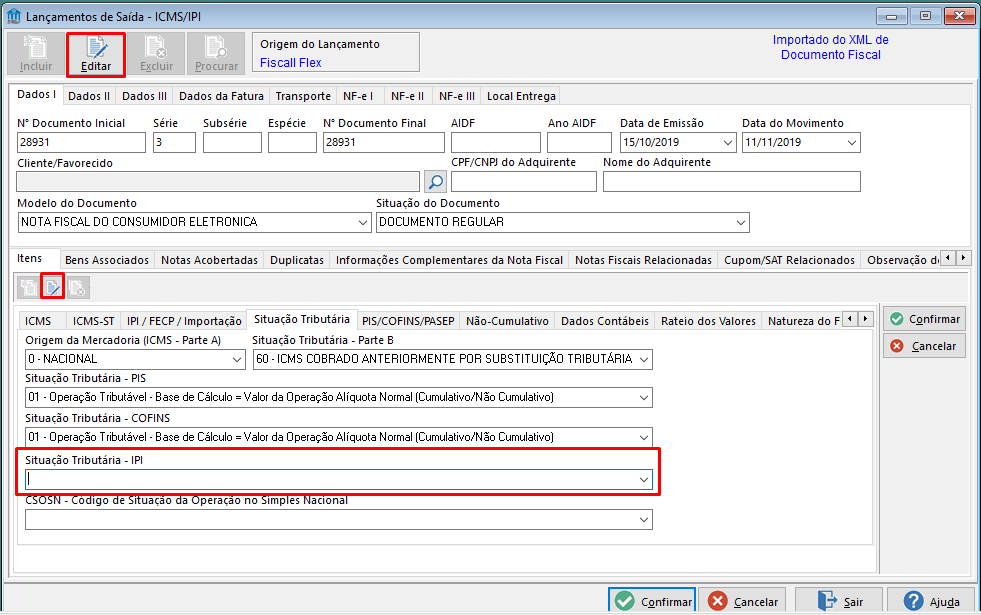Click the client search magnifier icon
Viewport: 981px width, 615px height.
coord(435,182)
